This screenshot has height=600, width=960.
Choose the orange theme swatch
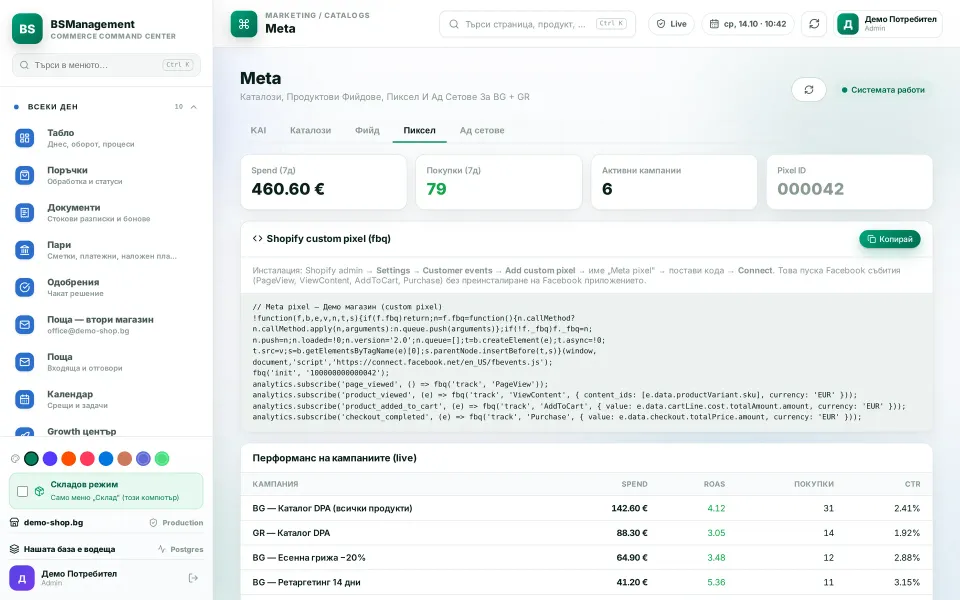pos(69,459)
